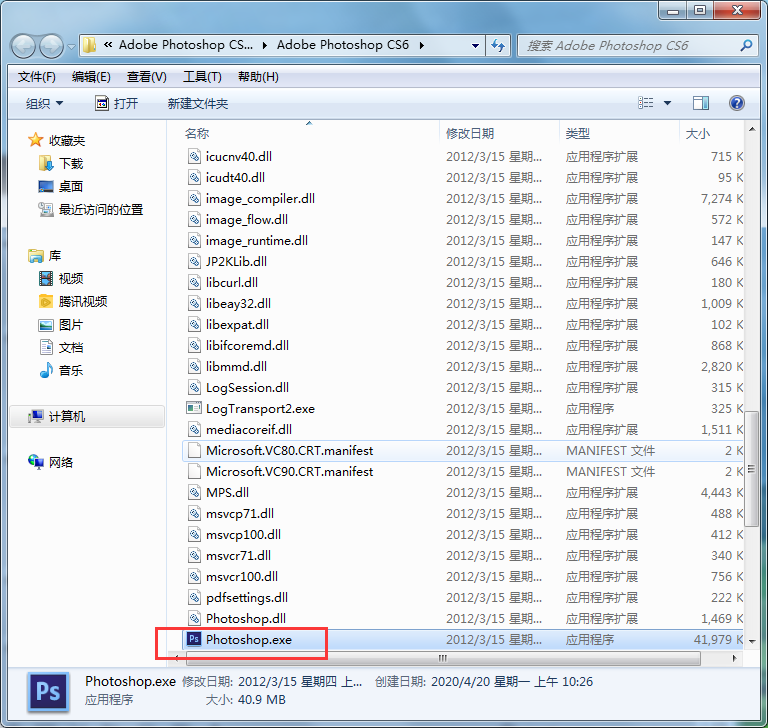Image resolution: width=768 pixels, height=728 pixels.
Task: Click the Back navigation arrow button
Action: 23,46
